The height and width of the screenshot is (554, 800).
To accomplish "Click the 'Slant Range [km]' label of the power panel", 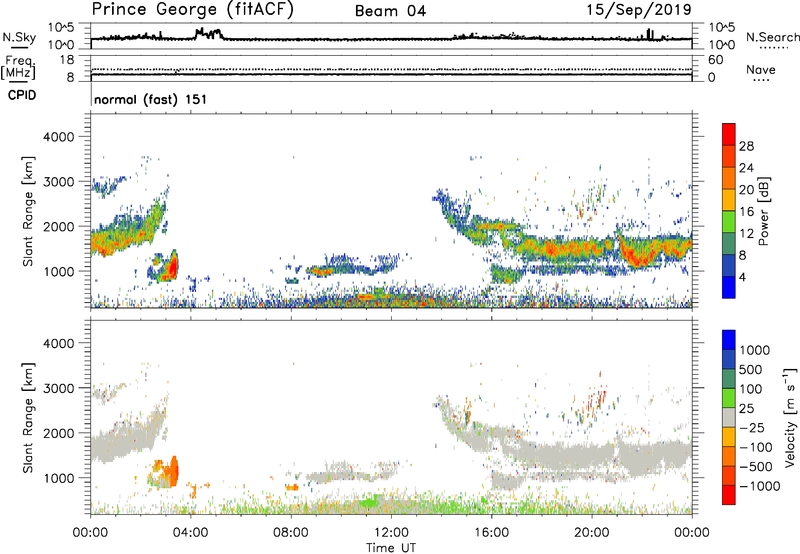I will click(28, 211).
